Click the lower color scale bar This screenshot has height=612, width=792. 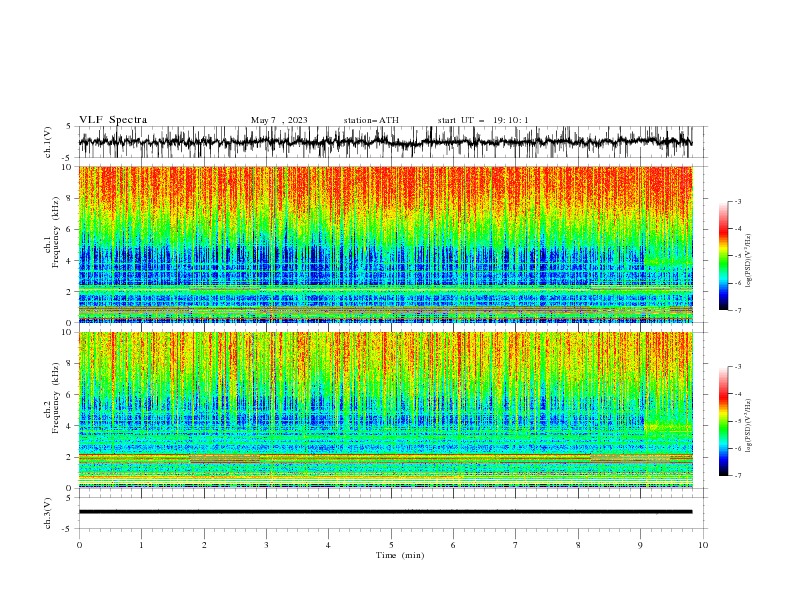(x=723, y=421)
